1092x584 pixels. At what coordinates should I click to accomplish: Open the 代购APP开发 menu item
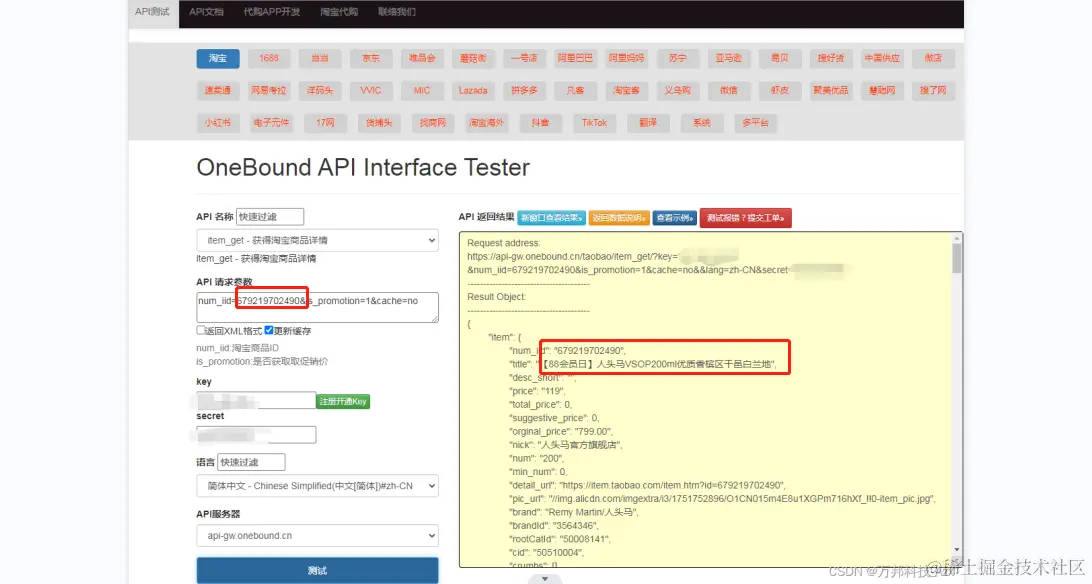click(x=272, y=12)
